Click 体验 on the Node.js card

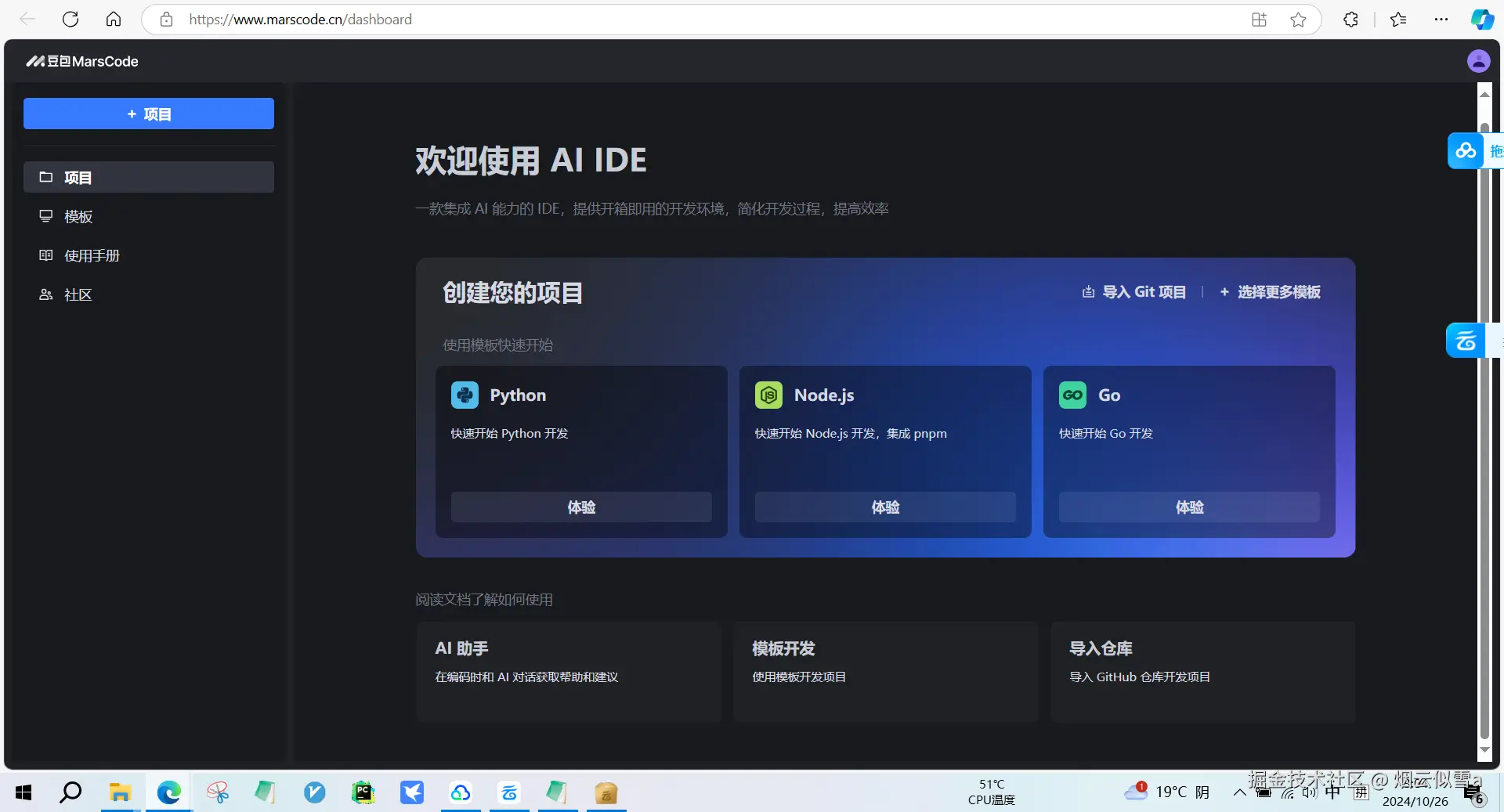point(885,507)
